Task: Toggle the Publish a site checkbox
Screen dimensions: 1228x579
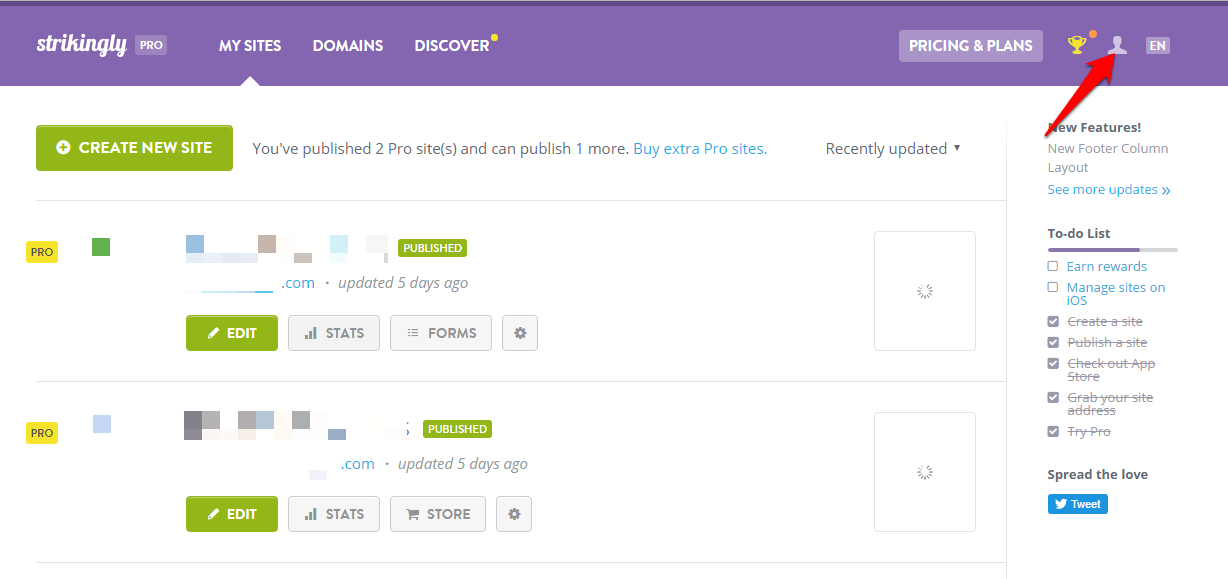Action: (1053, 342)
